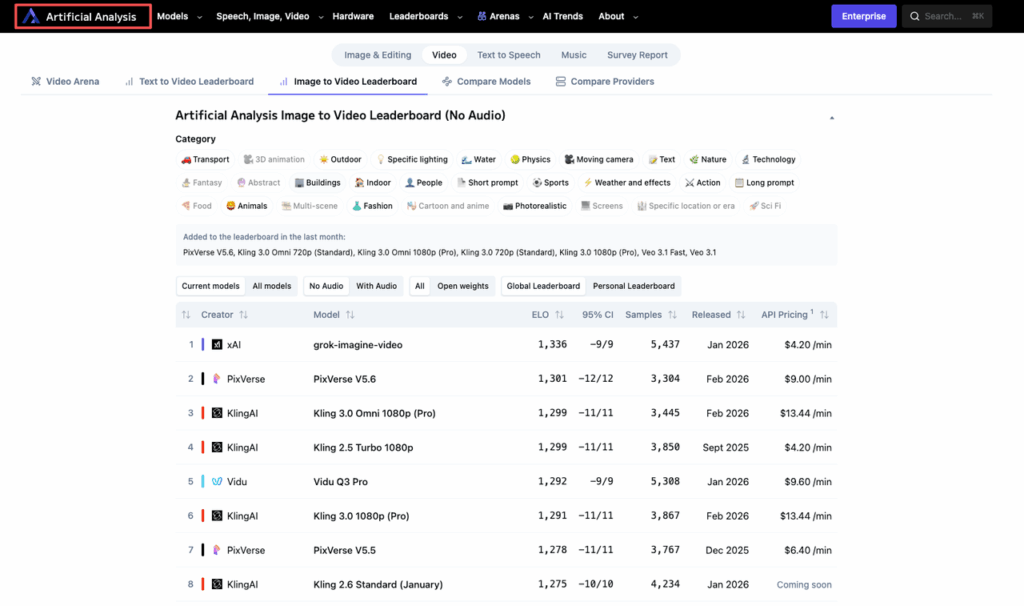
Task: Click PixVerse logo in PixVerse V5.6 row
Action: 217,379
